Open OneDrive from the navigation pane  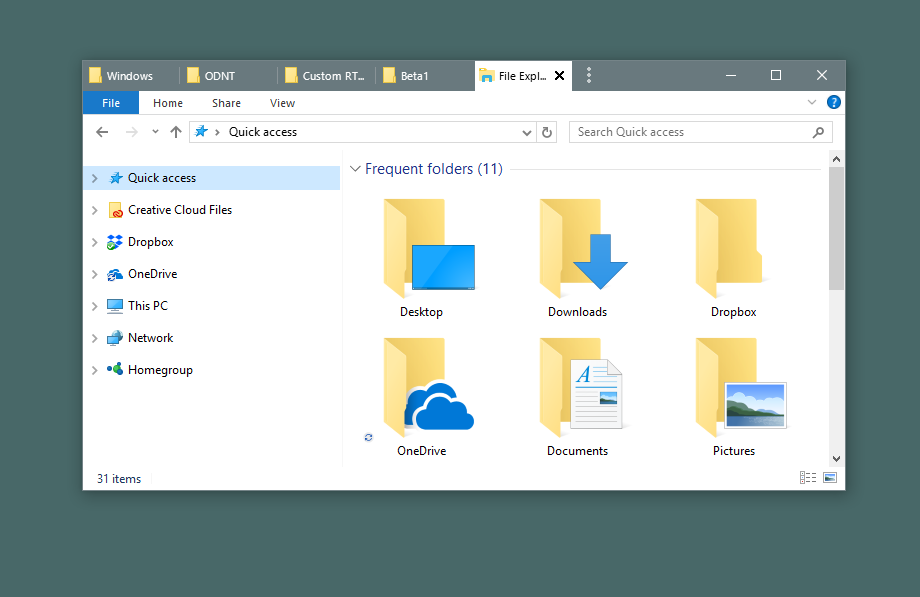(154, 273)
